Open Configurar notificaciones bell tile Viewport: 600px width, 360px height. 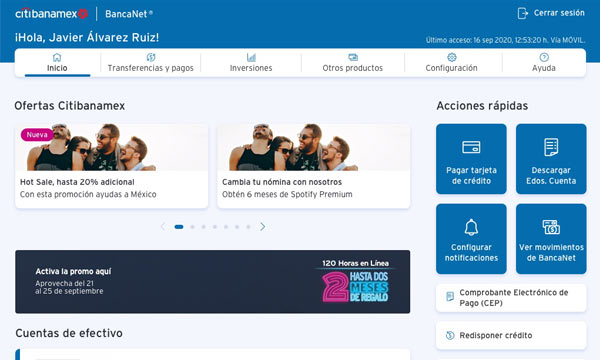point(471,239)
